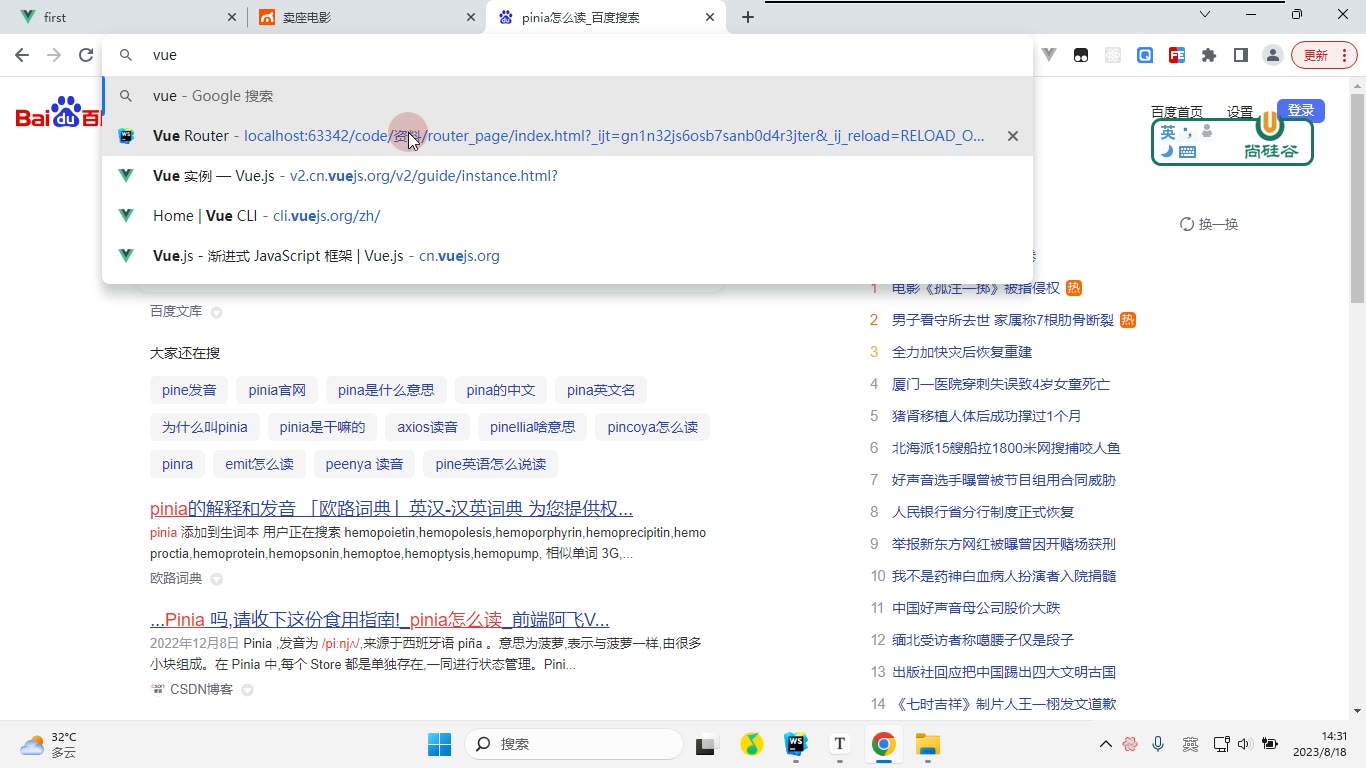The image size is (1366, 768).
Task: Go back with the browser back arrow
Action: [x=22, y=55]
